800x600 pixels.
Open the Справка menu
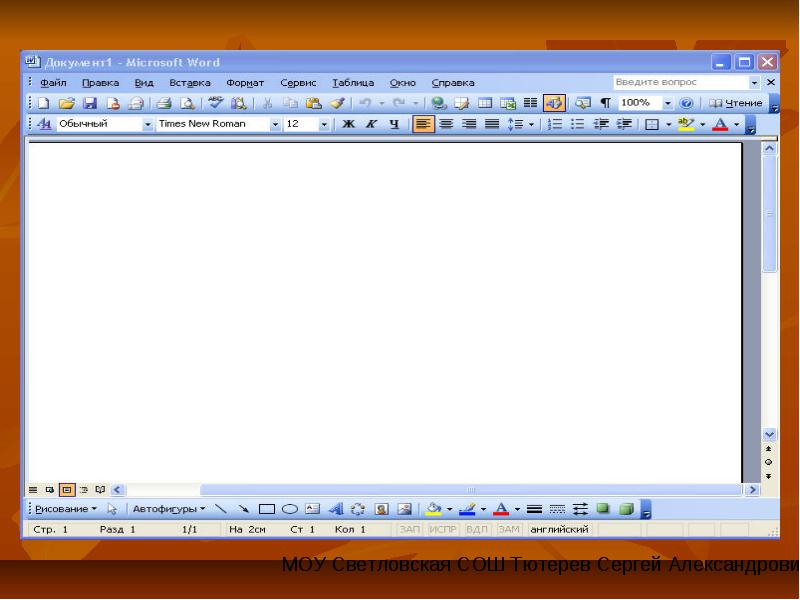pyautogui.click(x=453, y=83)
